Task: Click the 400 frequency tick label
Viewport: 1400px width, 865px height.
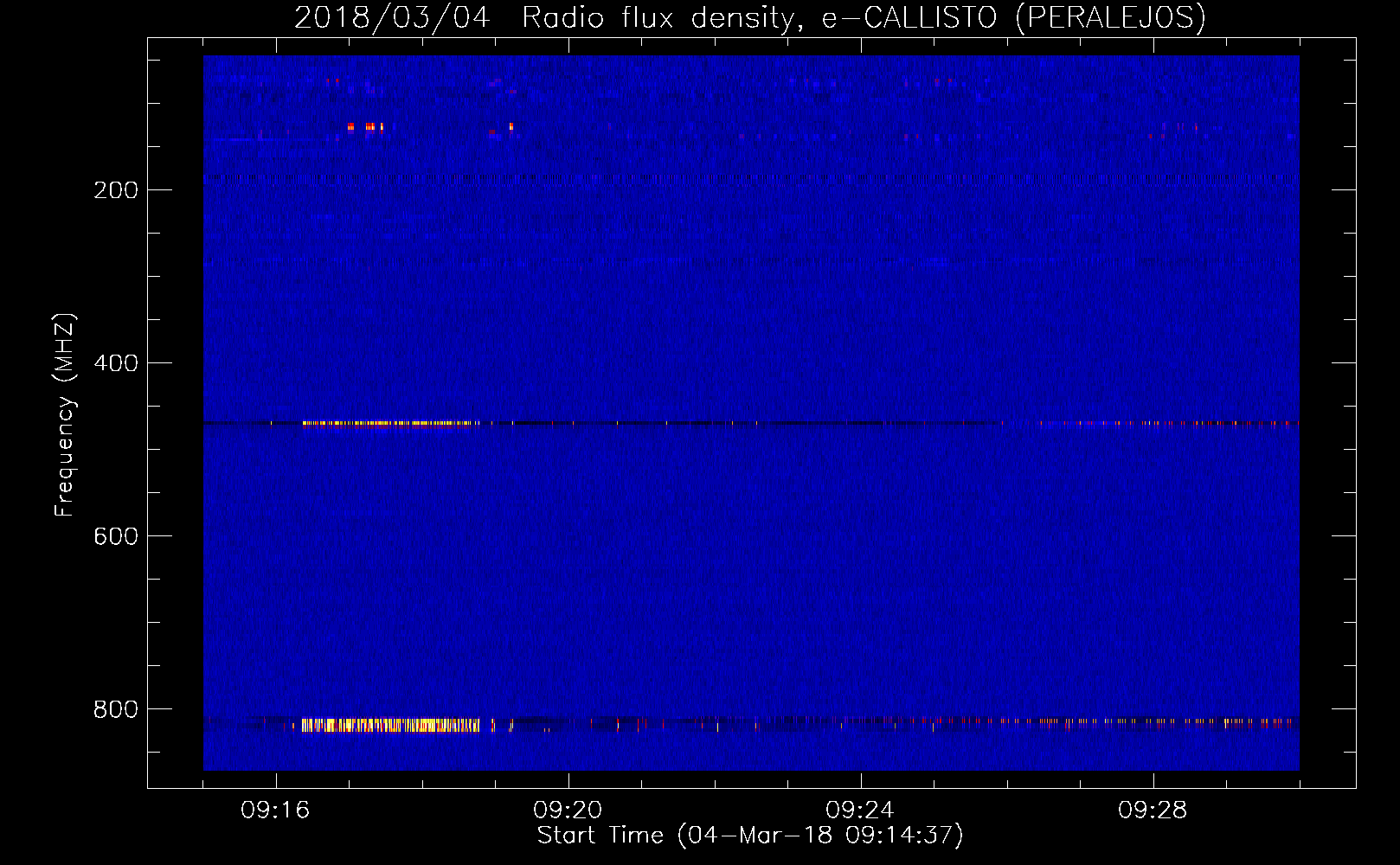Action: point(116,363)
